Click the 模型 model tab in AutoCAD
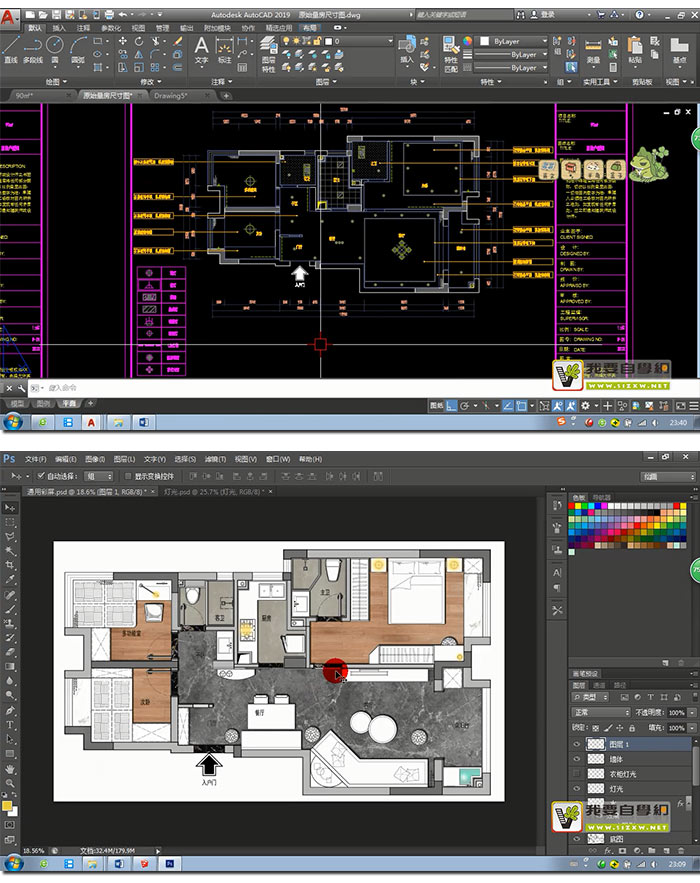The width and height of the screenshot is (700, 883). point(17,404)
